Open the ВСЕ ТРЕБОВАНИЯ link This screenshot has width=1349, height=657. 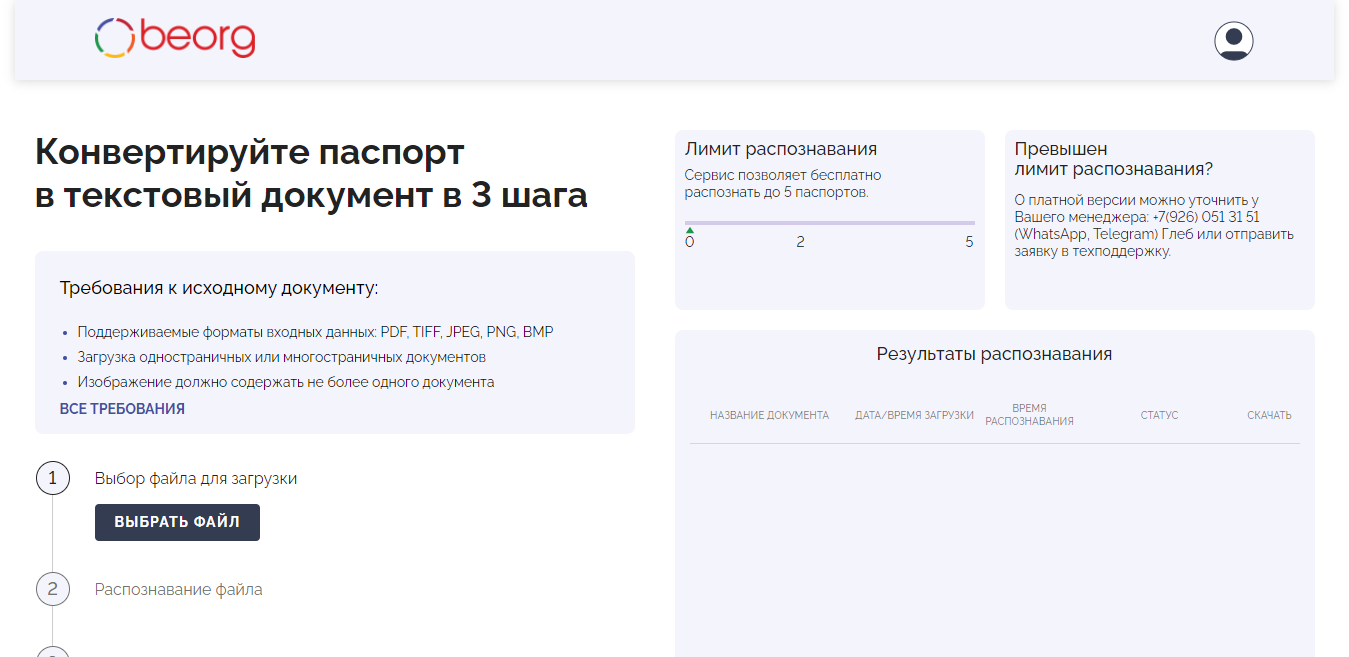[122, 409]
